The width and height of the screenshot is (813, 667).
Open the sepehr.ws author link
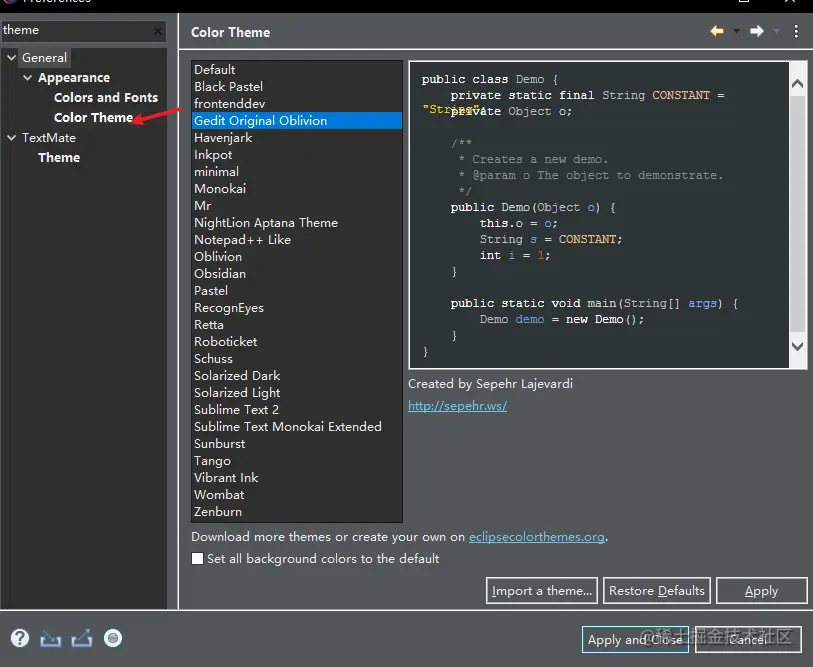(x=457, y=406)
